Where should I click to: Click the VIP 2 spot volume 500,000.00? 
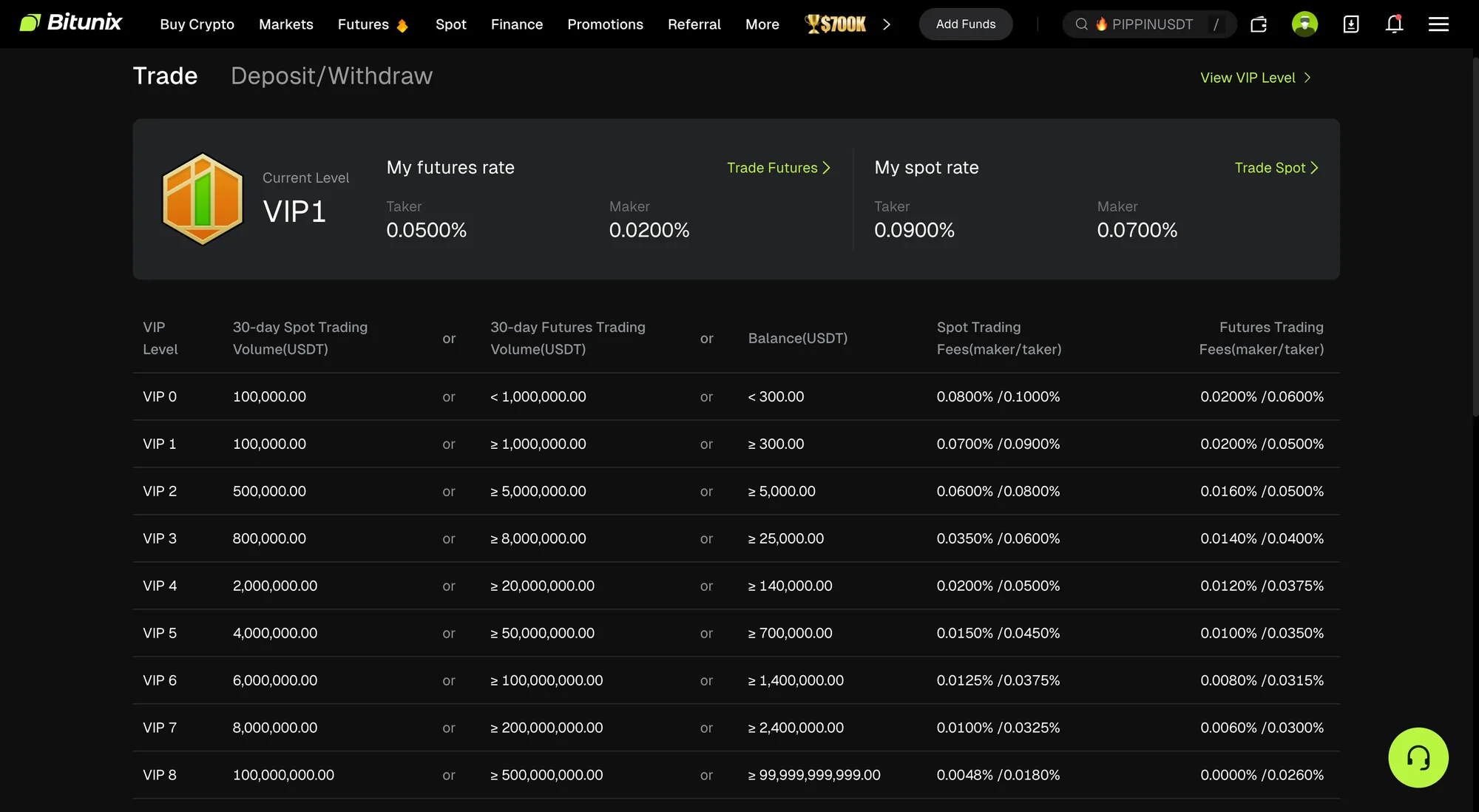269,491
